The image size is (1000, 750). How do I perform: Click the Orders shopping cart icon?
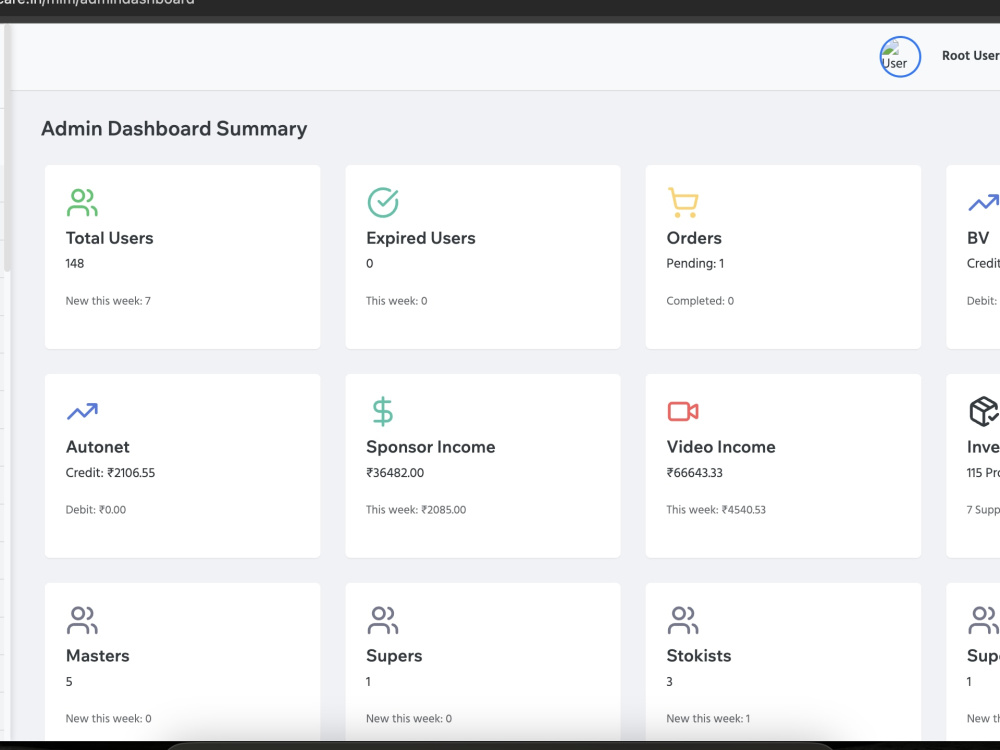pyautogui.click(x=683, y=203)
